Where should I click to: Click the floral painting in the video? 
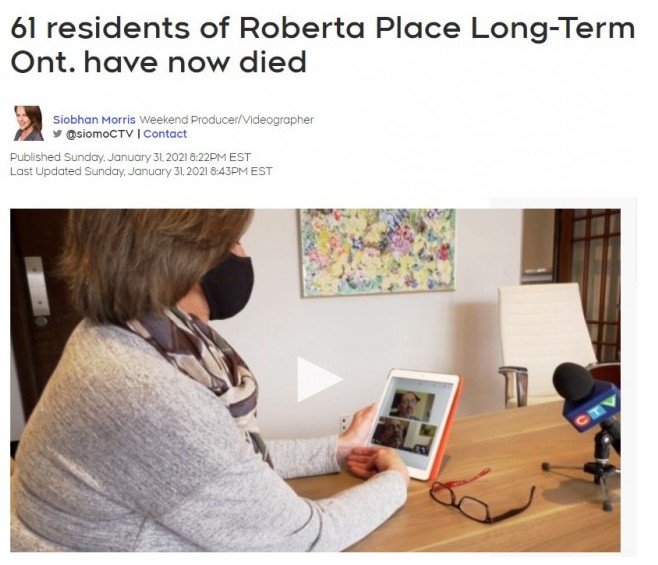pos(377,252)
